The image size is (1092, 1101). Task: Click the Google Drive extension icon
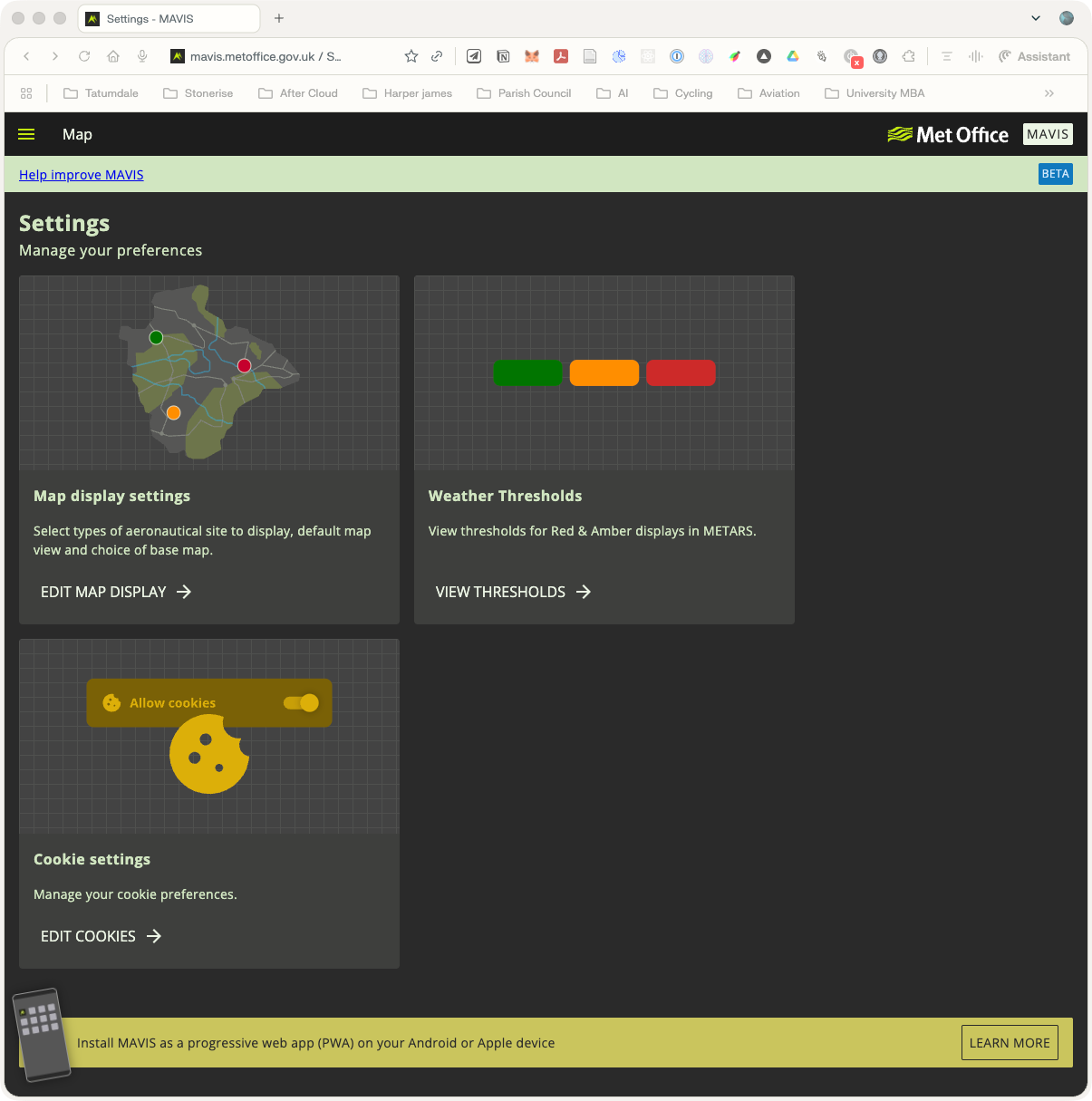point(793,56)
